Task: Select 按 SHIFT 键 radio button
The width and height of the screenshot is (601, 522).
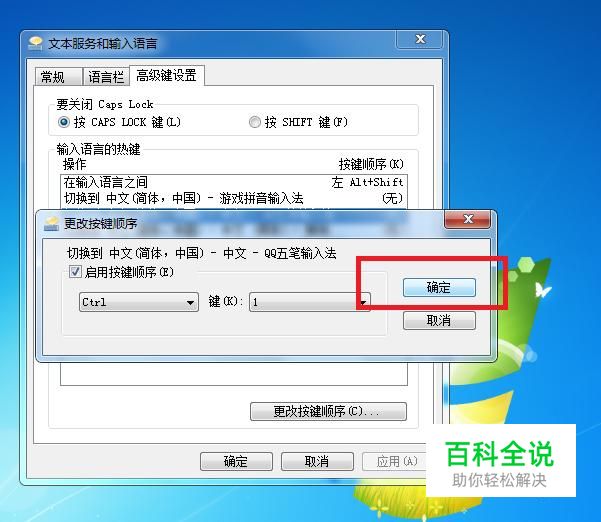Action: (x=255, y=122)
